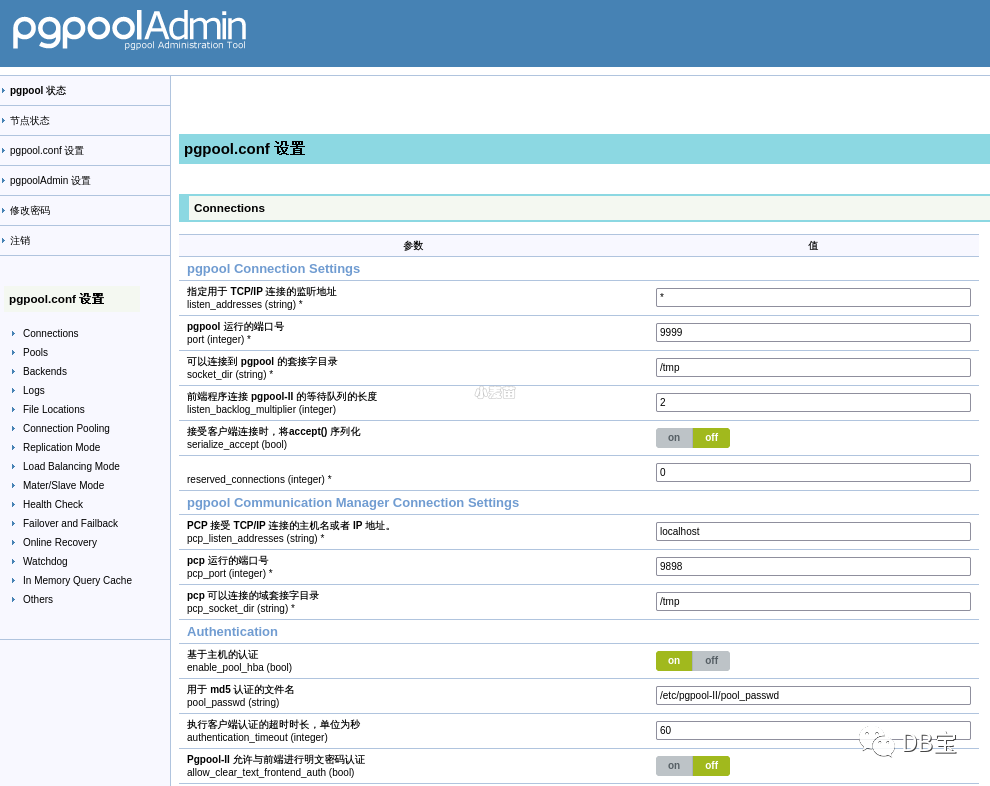Focus the pool_passwd file path input

[x=813, y=695]
